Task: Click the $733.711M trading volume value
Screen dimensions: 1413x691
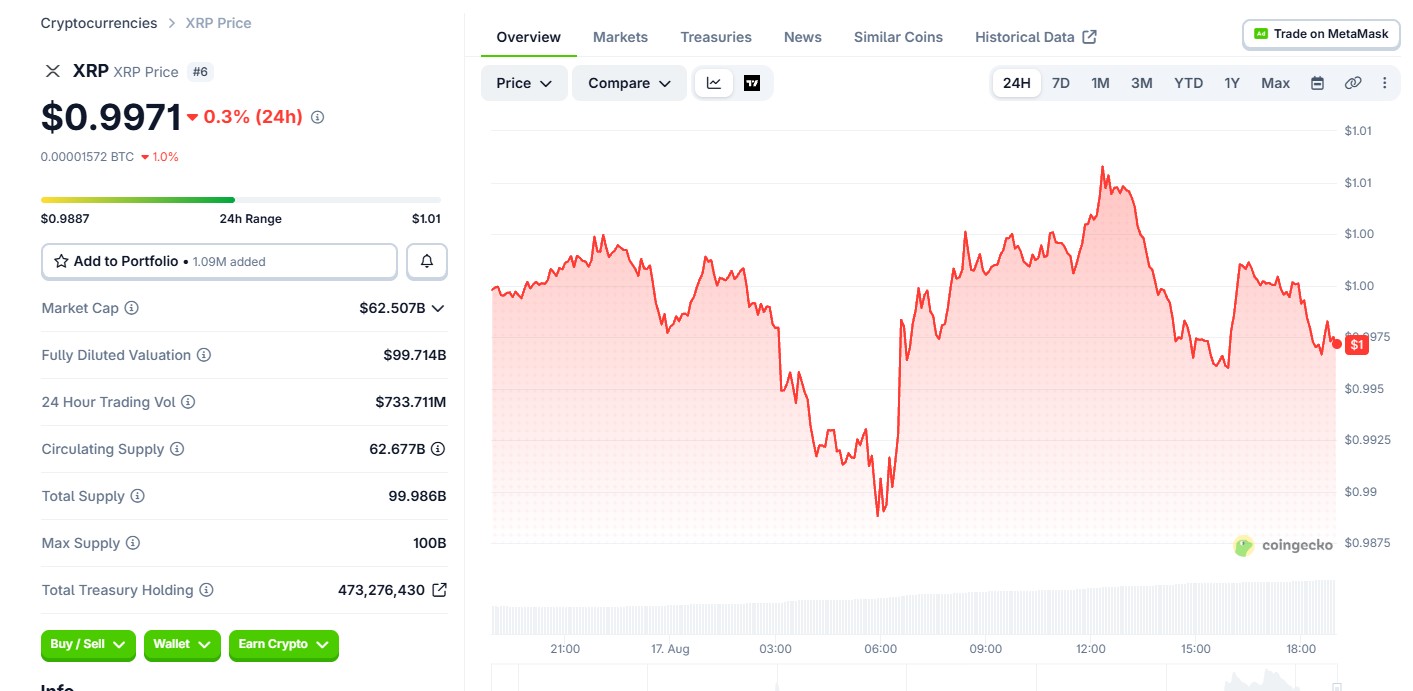Action: [411, 402]
